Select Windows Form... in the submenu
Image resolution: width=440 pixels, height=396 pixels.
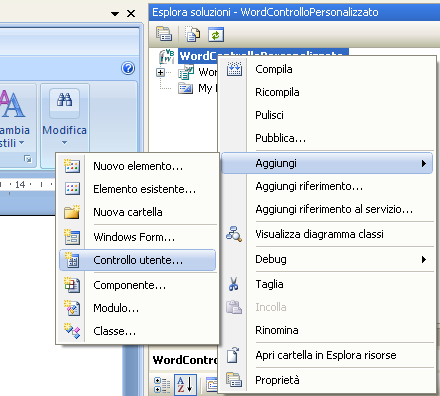[134, 237]
